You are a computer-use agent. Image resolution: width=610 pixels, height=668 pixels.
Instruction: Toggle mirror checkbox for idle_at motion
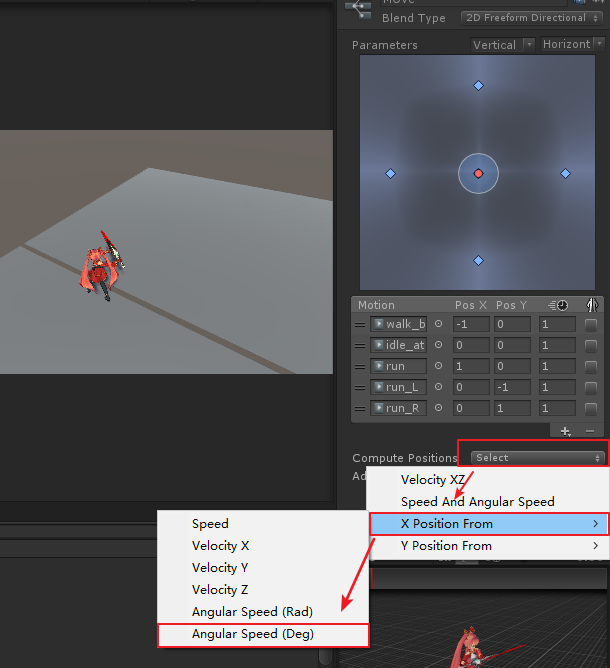click(590, 346)
